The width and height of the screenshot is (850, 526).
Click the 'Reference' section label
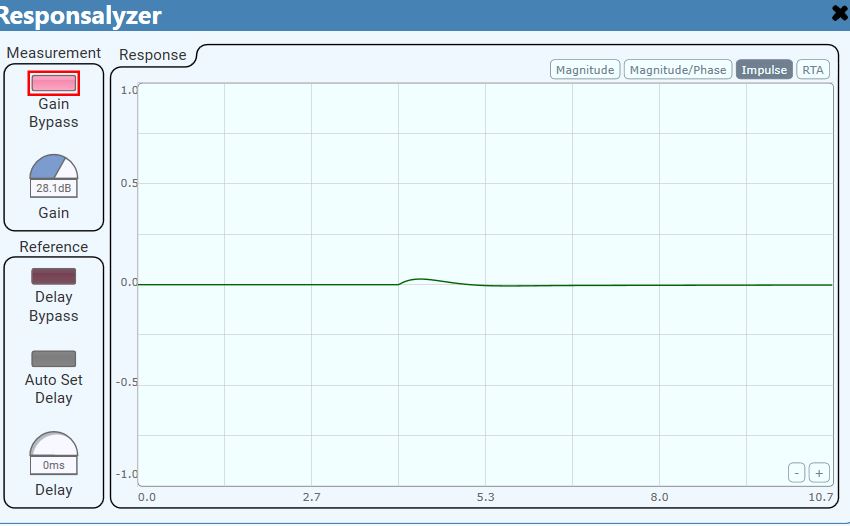[54, 247]
